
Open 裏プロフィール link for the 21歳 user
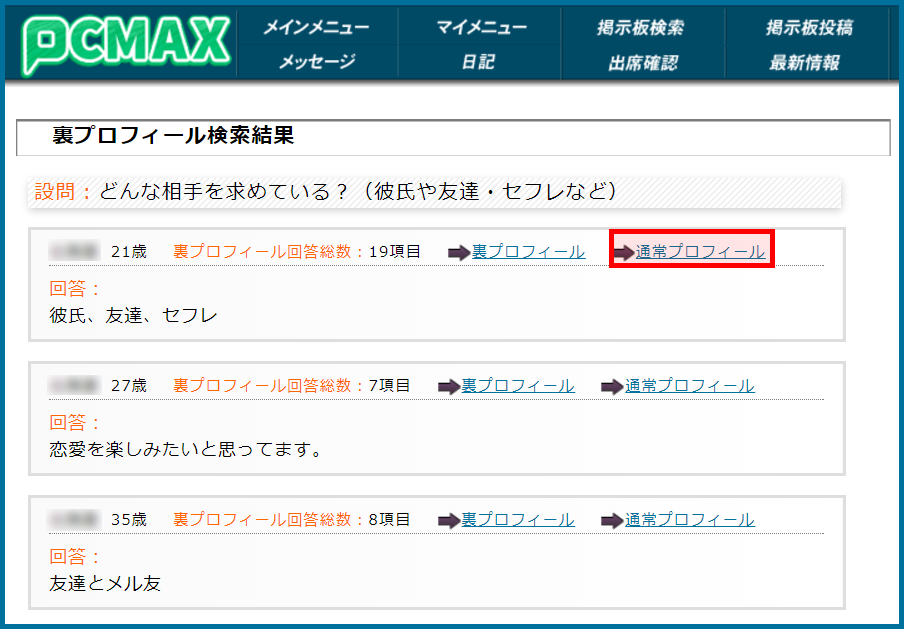pyautogui.click(x=528, y=252)
